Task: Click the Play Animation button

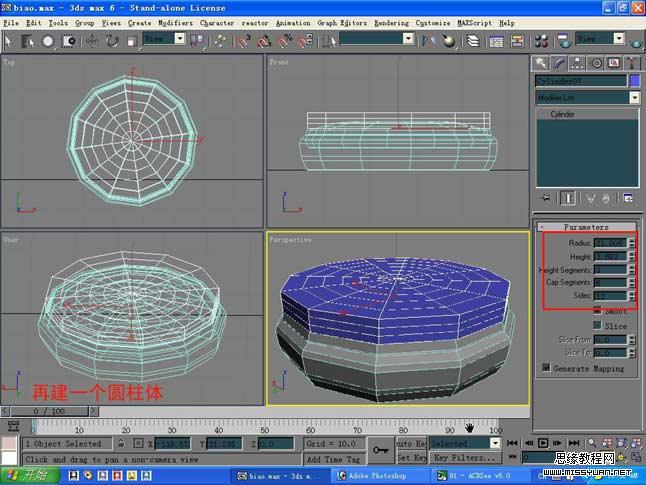Action: 543,443
